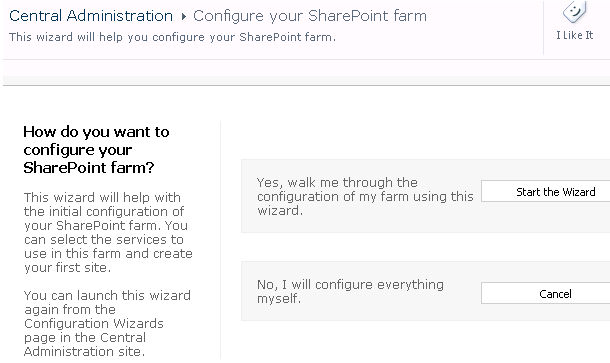Select the No, I will configure everything text
Screen dimensions: 610x363
tap(350, 291)
